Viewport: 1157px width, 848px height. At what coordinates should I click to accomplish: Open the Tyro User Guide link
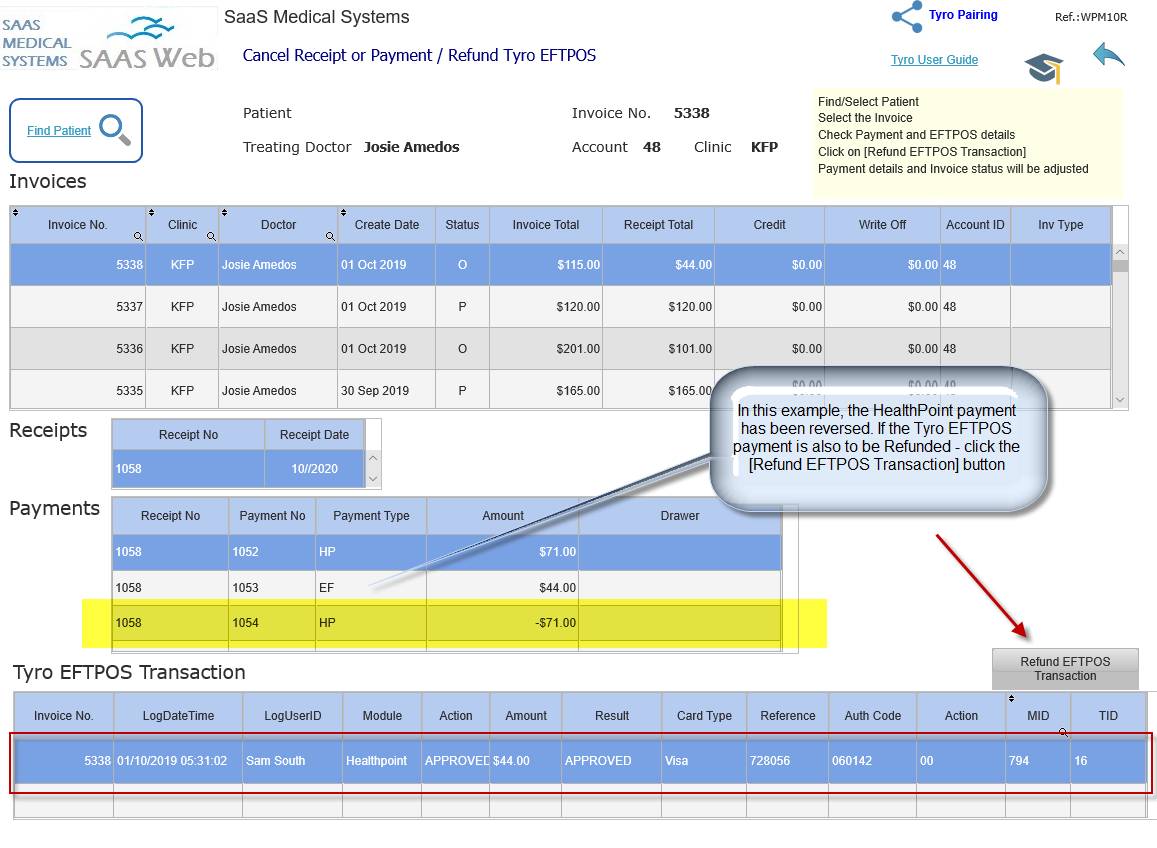click(934, 60)
